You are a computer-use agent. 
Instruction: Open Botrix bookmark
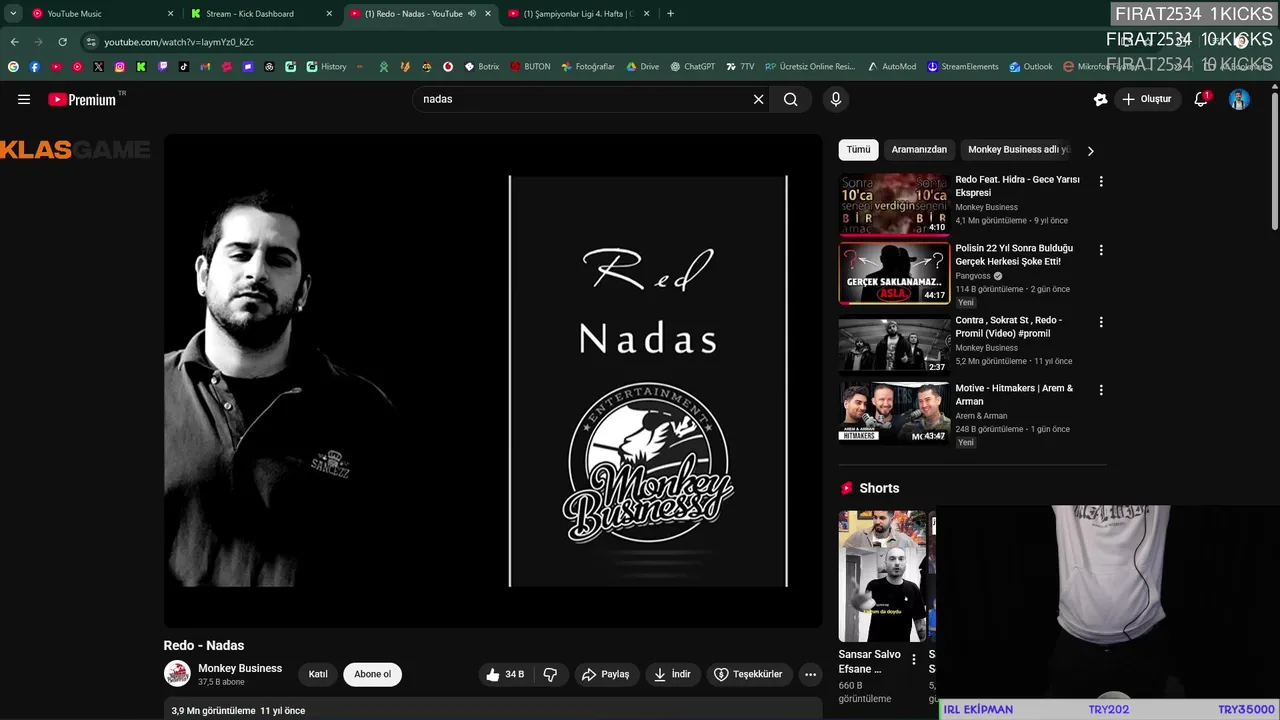pyautogui.click(x=481, y=67)
